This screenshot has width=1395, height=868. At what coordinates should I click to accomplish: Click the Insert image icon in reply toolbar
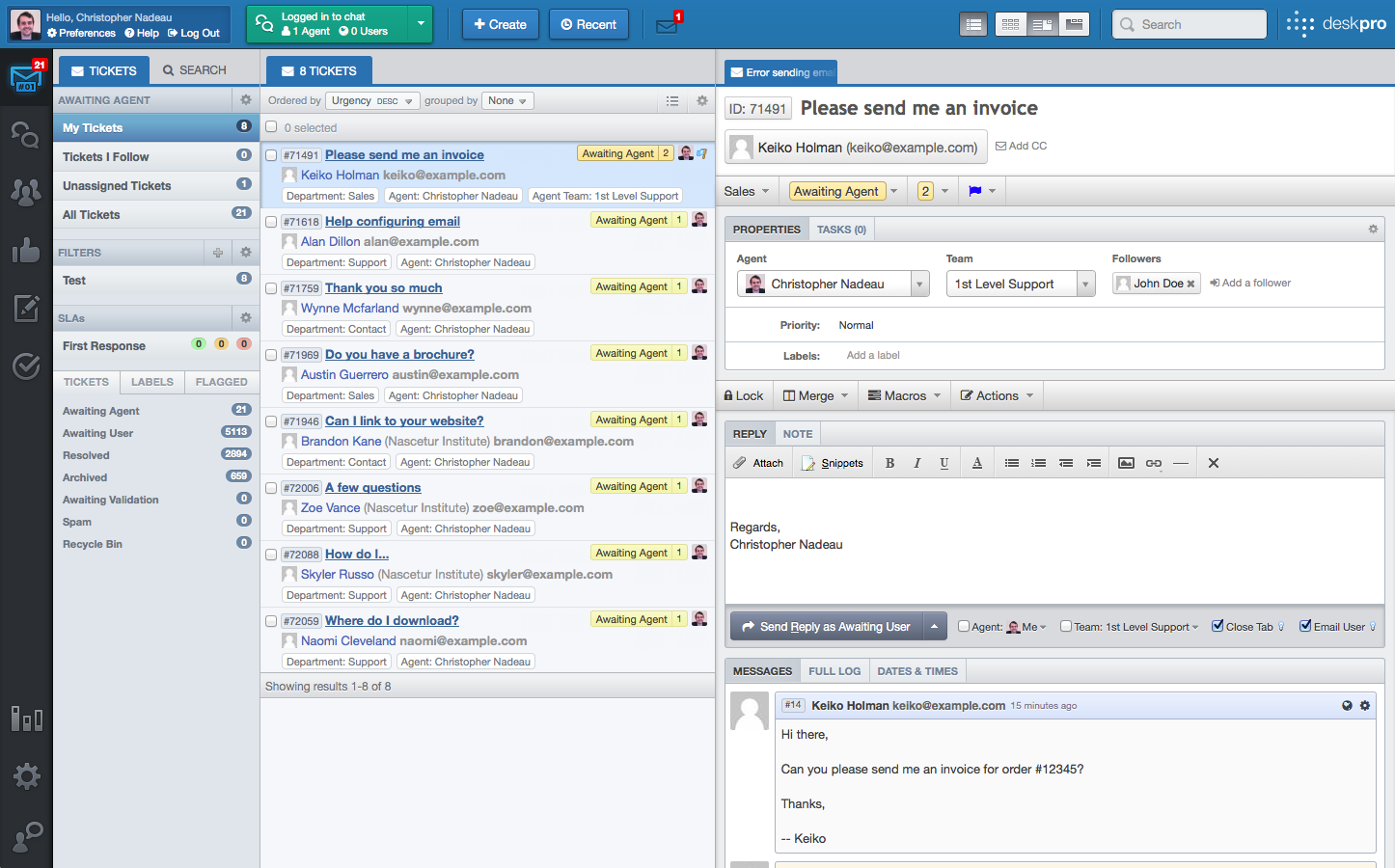tap(1126, 463)
